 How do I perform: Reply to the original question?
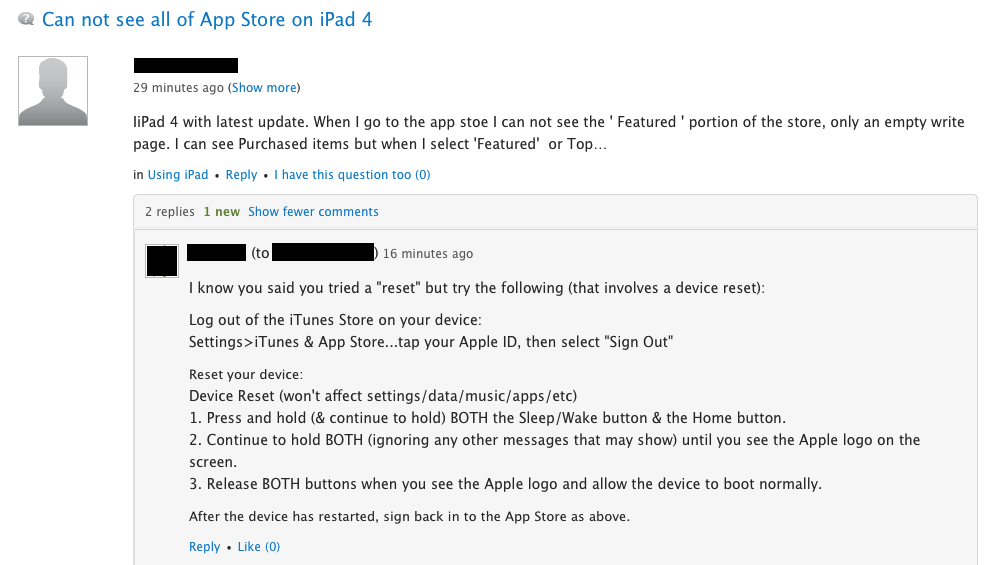241,175
